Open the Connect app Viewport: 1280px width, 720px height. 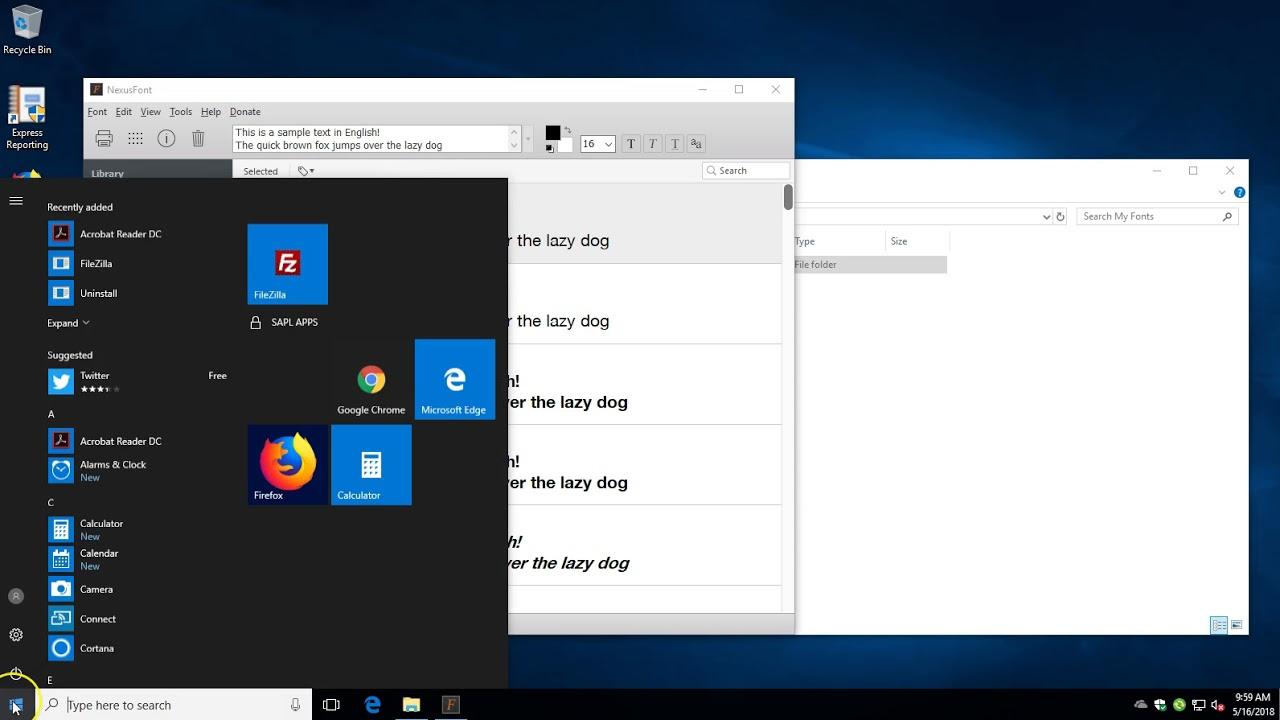click(138, 619)
